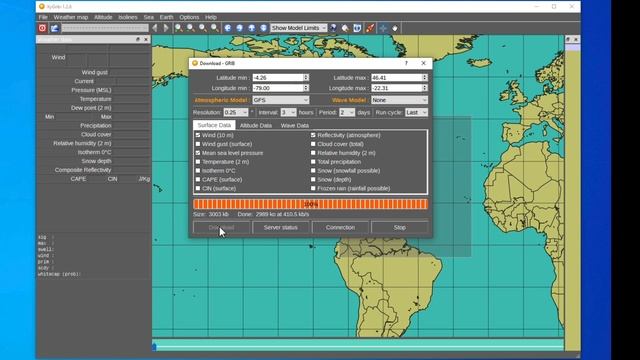This screenshot has height=360, width=640.
Task: Toggle Mean sea level pressure checkbox
Action: click(x=198, y=153)
